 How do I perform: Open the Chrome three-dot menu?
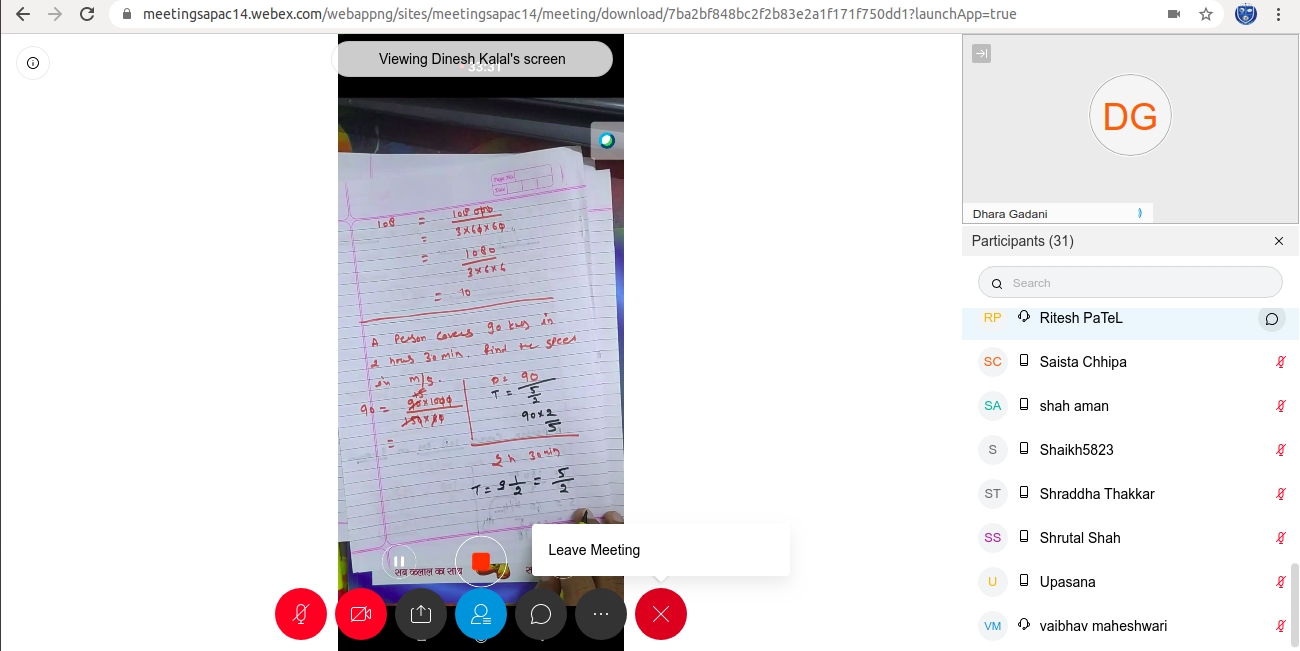1279,15
